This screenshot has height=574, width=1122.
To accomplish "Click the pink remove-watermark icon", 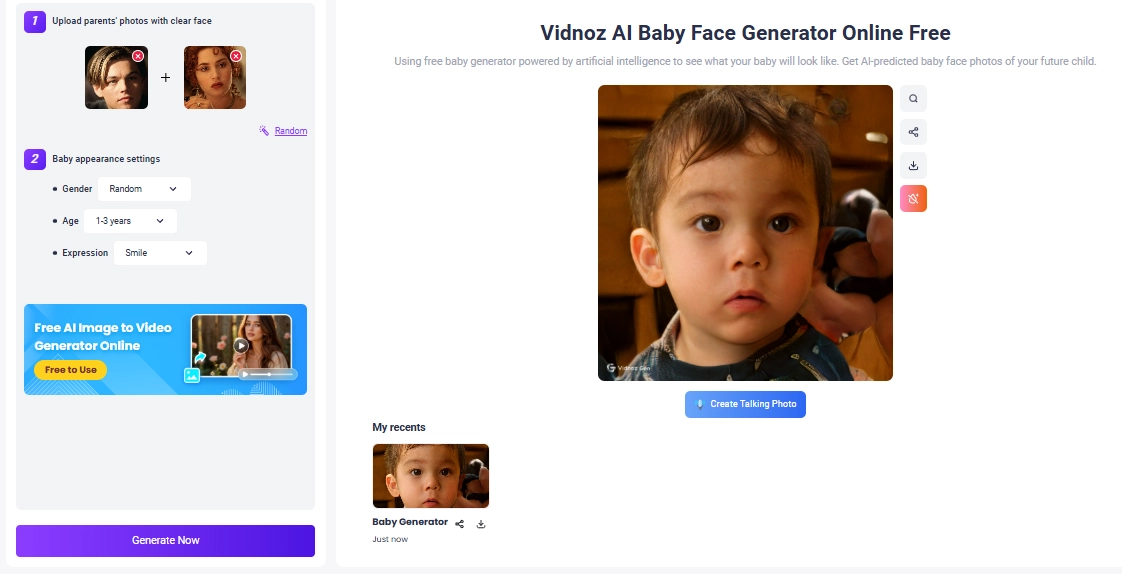I will 913,198.
